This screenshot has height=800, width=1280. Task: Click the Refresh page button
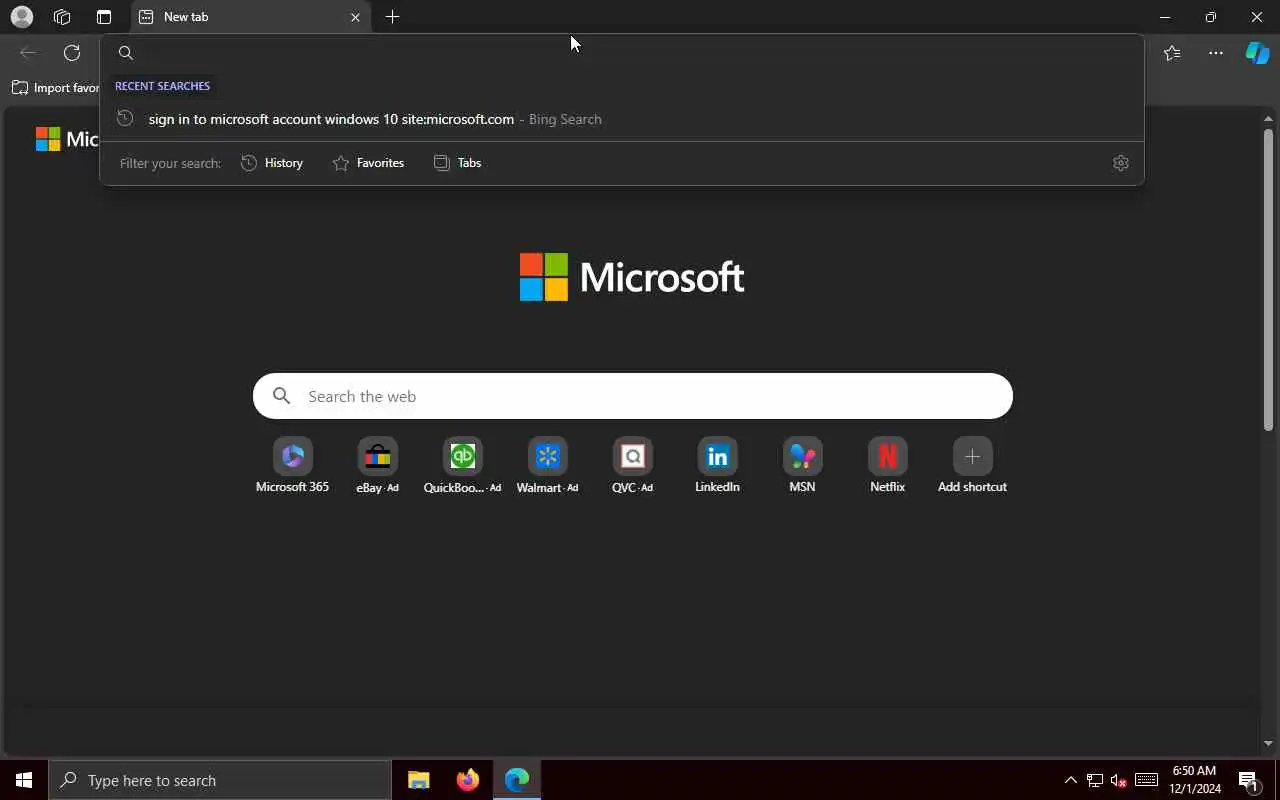[72, 53]
